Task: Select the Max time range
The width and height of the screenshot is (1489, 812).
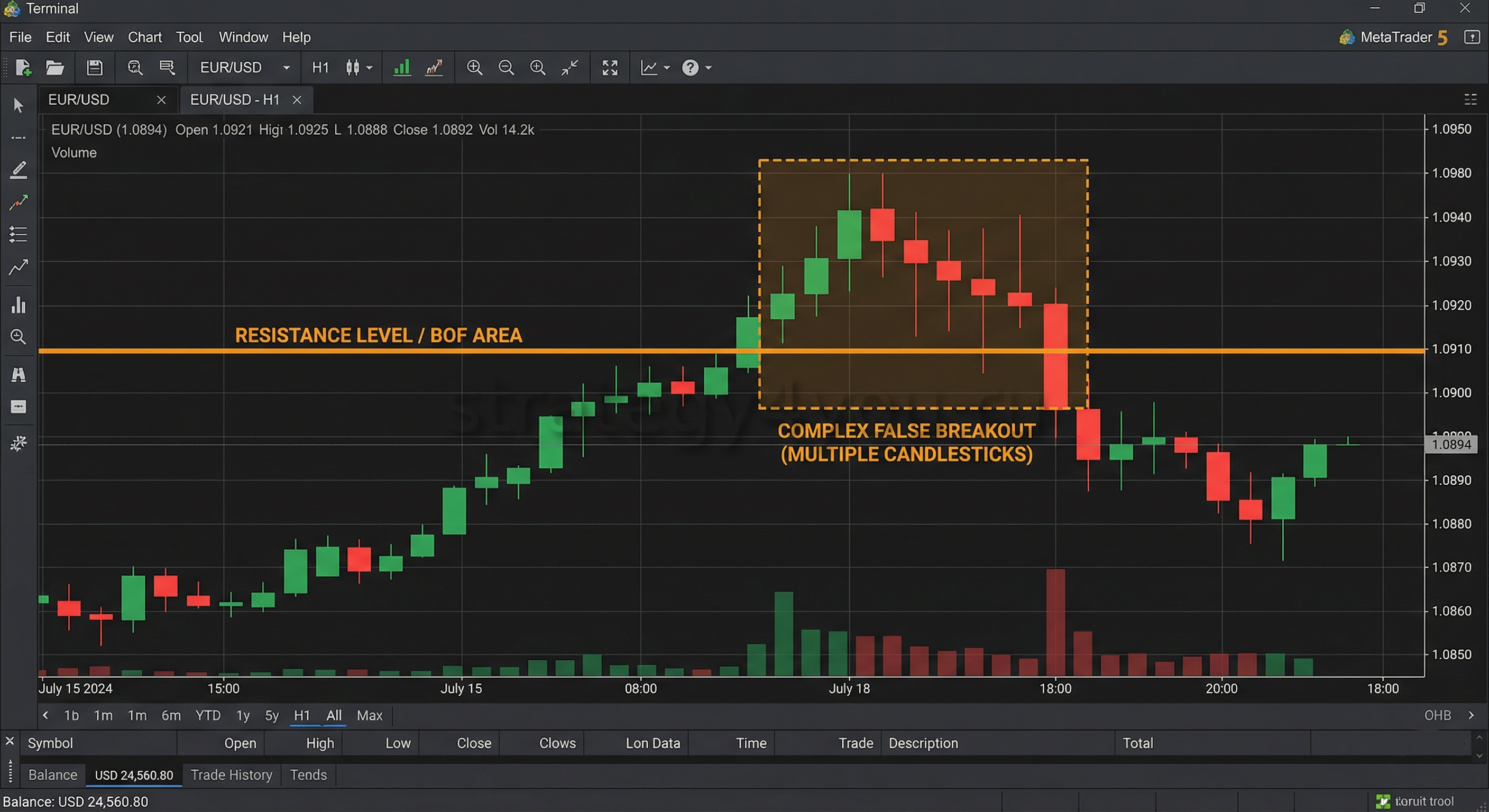Action: (x=370, y=715)
